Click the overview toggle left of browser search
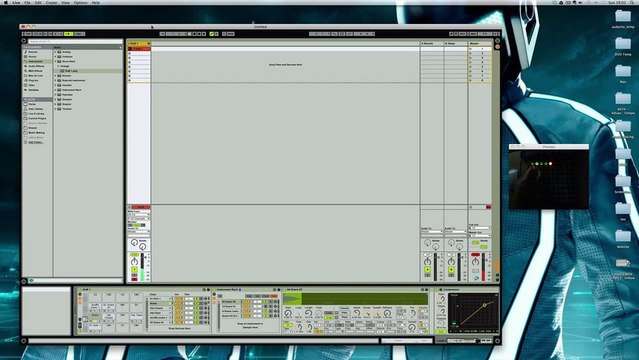This screenshot has height=360, width=639. pos(24,41)
